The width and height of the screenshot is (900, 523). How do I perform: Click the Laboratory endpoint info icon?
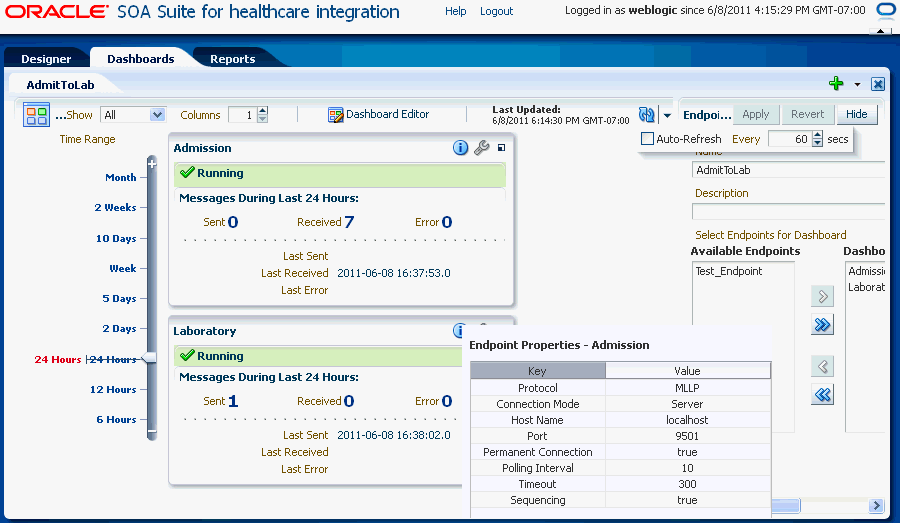point(460,330)
